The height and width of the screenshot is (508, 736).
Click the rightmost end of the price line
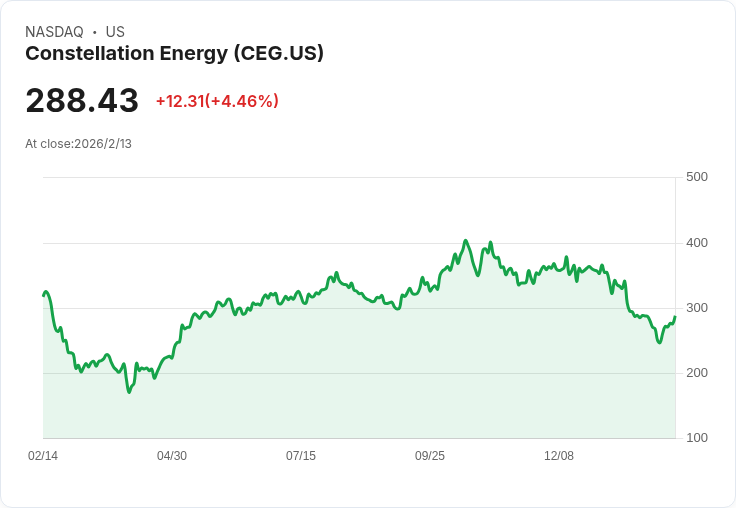click(x=675, y=317)
